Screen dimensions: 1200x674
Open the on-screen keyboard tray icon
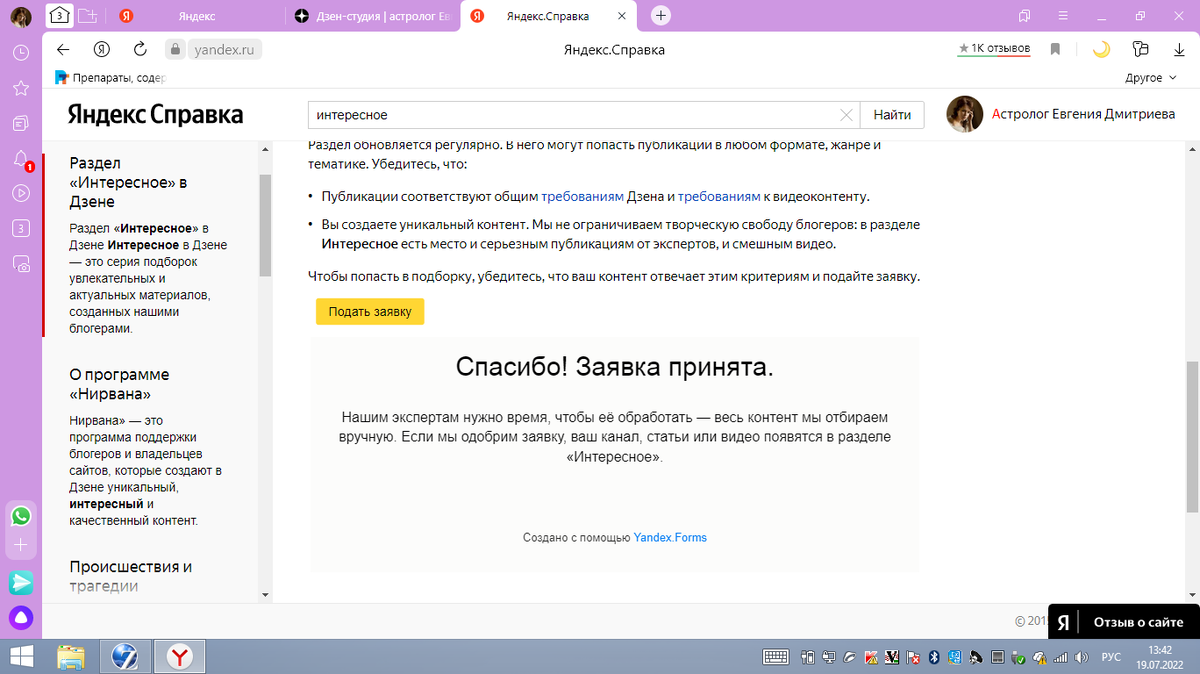tap(775, 657)
